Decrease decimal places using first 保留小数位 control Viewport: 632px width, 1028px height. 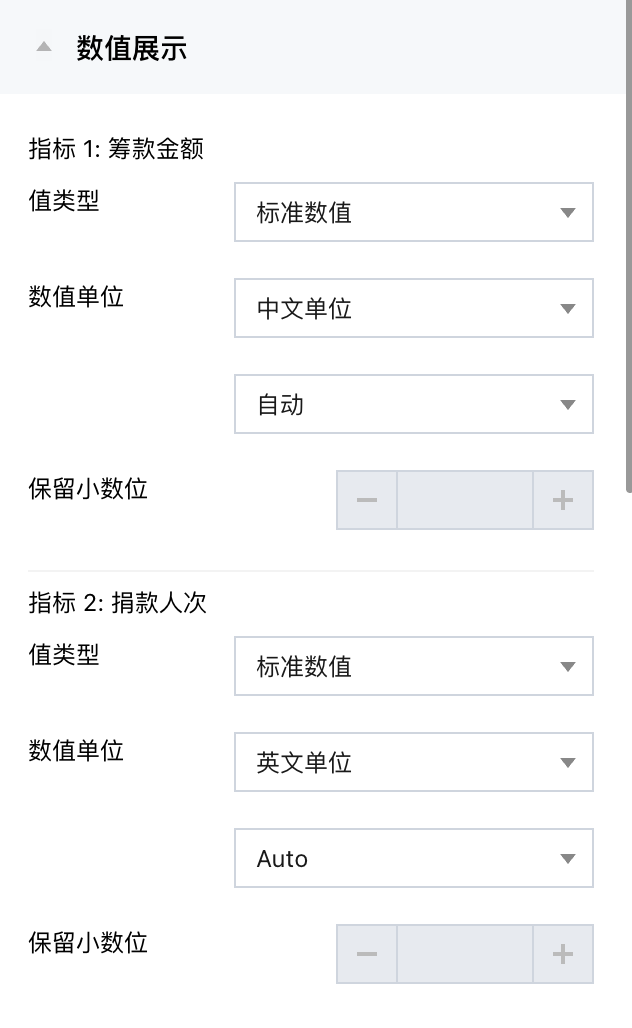366,500
